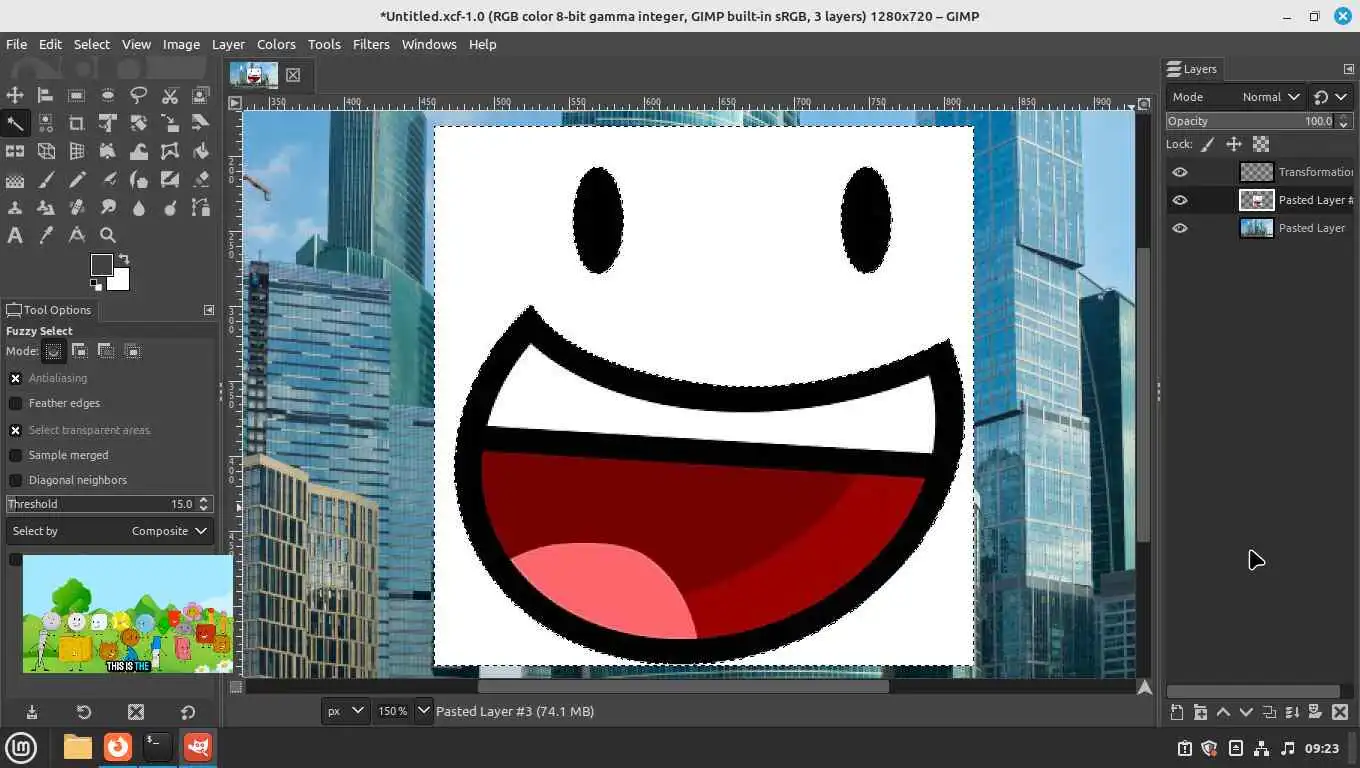Select the Pencil tool
The image size is (1360, 768).
[x=76, y=180]
